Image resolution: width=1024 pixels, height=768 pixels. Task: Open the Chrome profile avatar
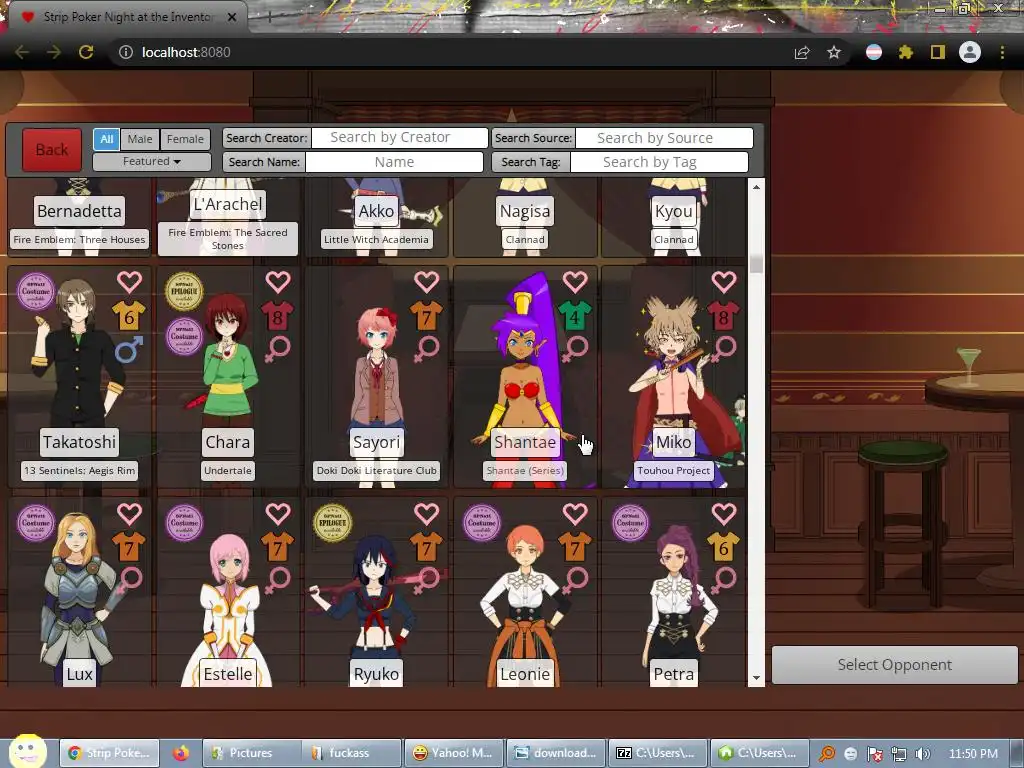coord(970,52)
